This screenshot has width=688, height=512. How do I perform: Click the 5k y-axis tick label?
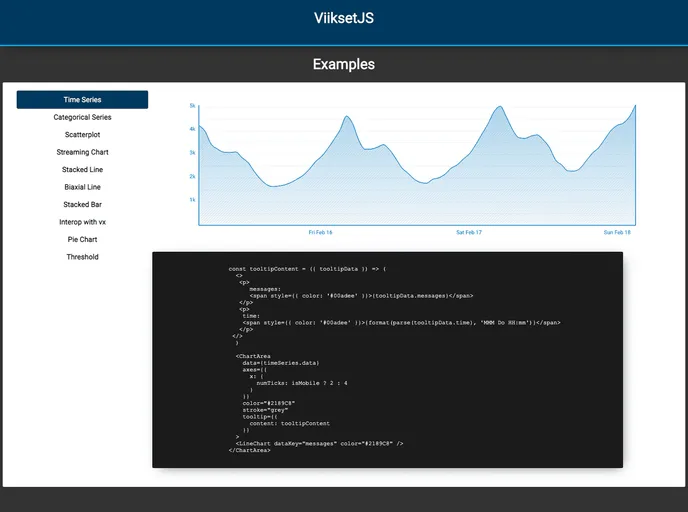[192, 106]
